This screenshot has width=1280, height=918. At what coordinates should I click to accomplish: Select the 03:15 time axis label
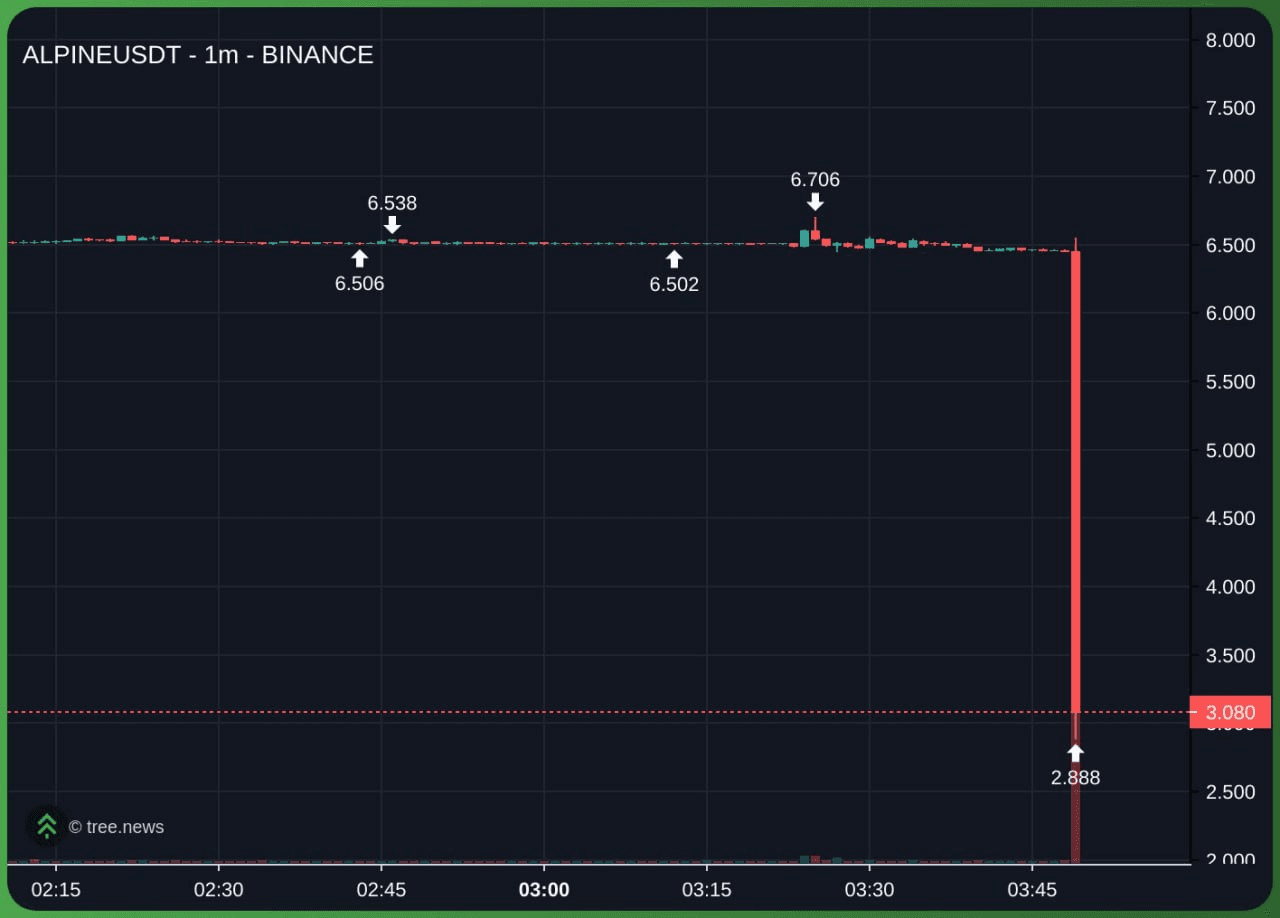click(x=707, y=890)
